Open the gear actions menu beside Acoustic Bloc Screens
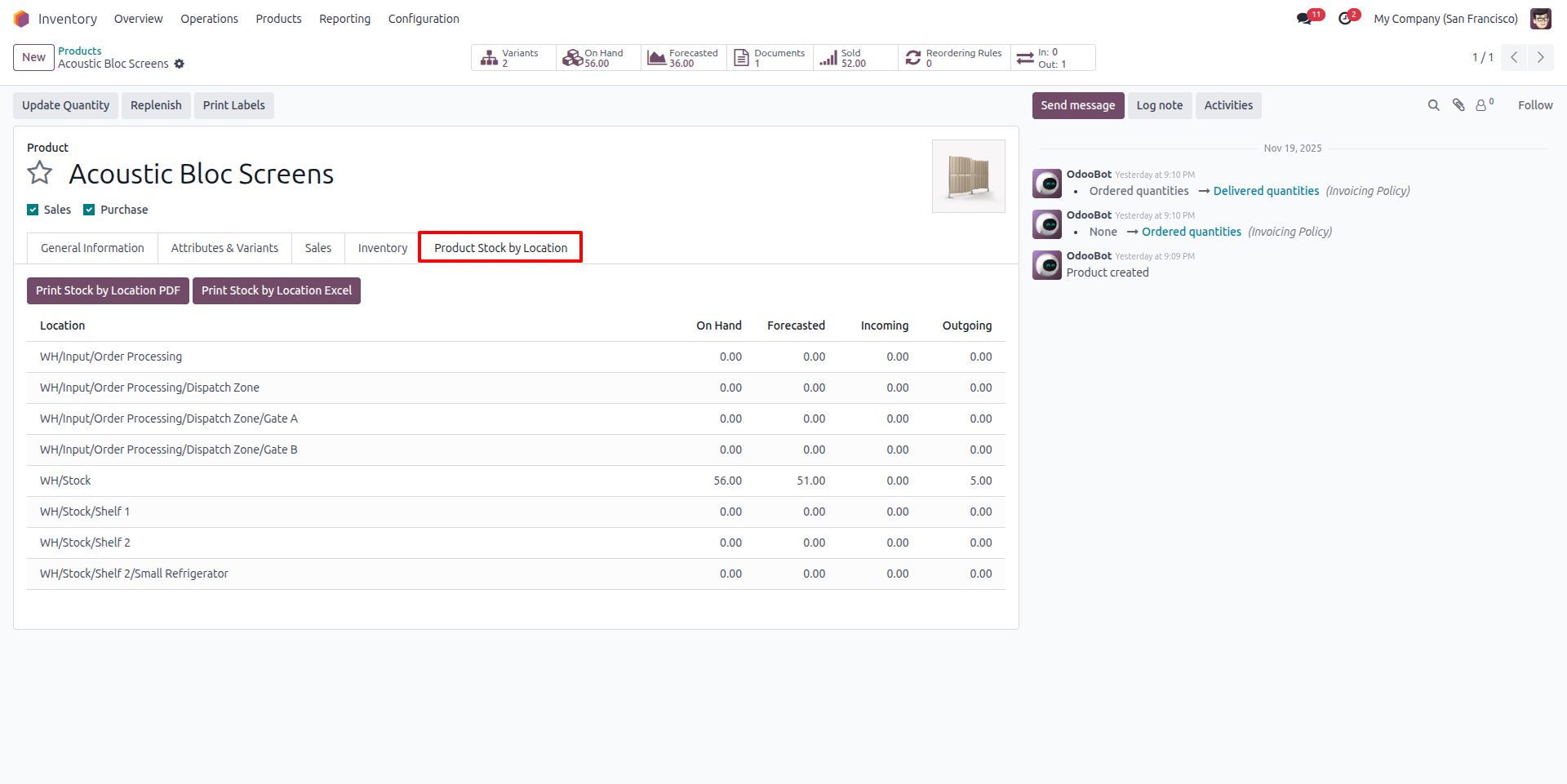This screenshot has height=784, width=1567. click(180, 64)
